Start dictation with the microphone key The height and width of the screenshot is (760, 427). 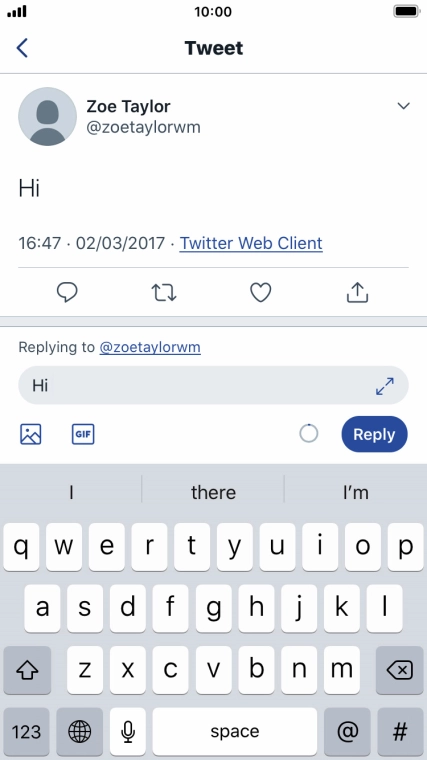tap(128, 731)
